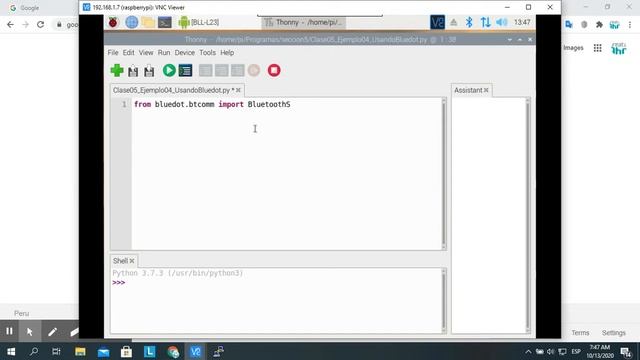This screenshot has height=360, width=640.
Task: Open the Chrome extensions puzzle icon
Action: coord(599,25)
